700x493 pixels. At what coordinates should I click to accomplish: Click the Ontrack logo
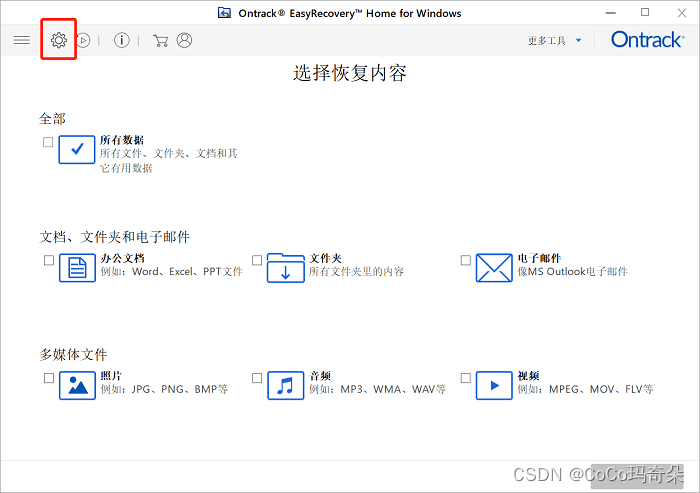(x=647, y=40)
